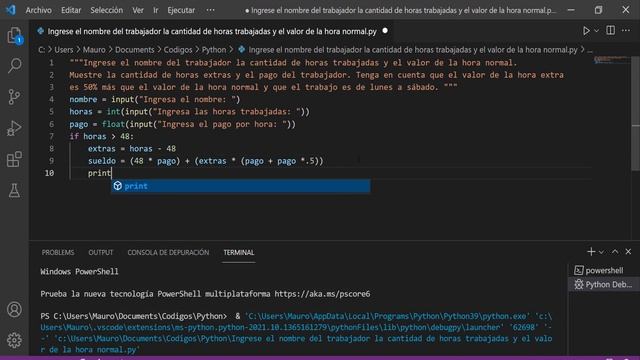Switch to the OUTPUT panel tab
Viewport: 640px width, 360px height.
101,253
